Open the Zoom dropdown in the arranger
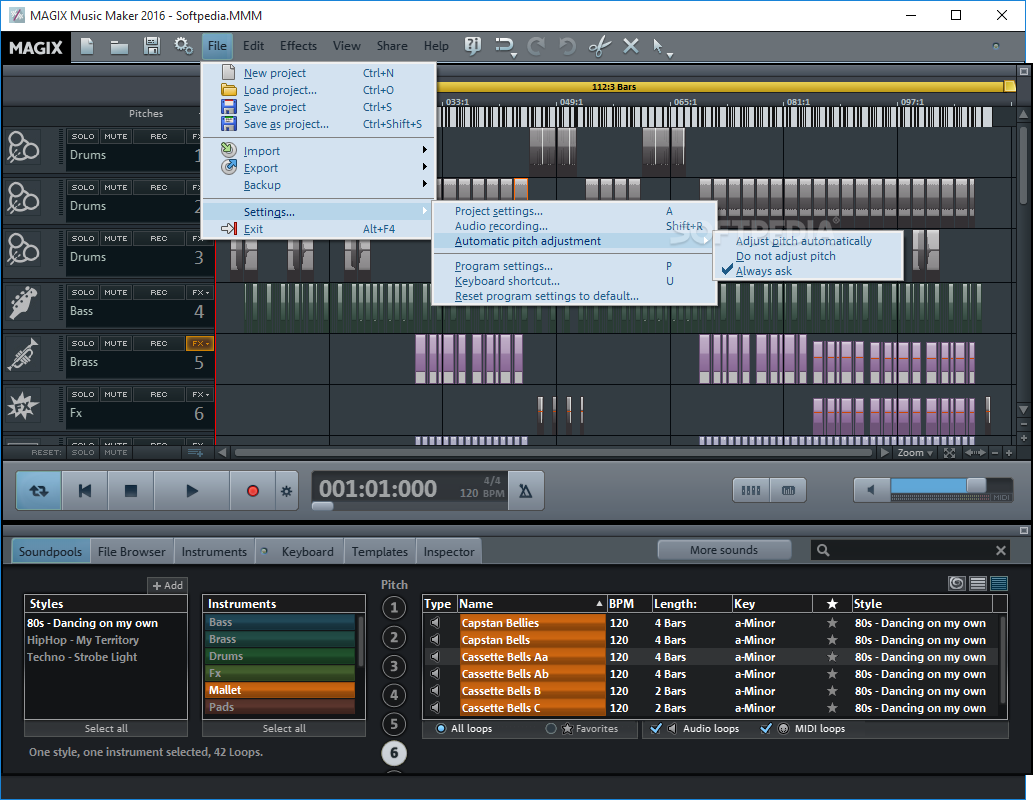The width and height of the screenshot is (1033, 800). (x=915, y=453)
